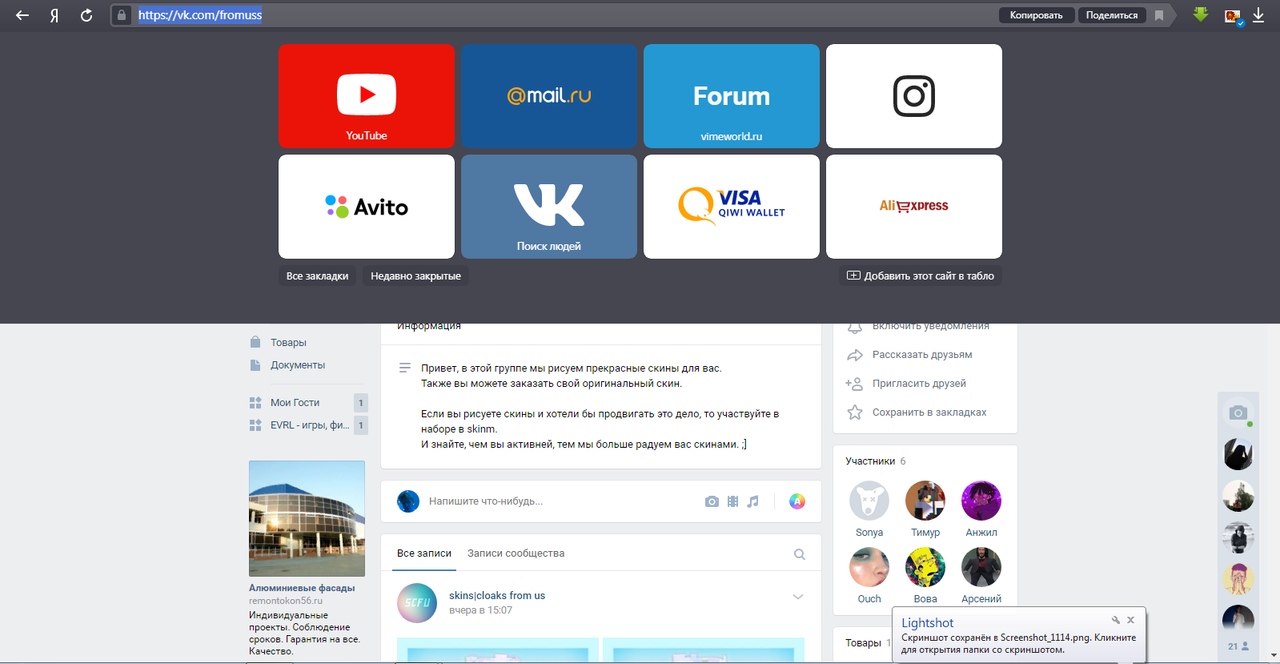Image resolution: width=1280 pixels, height=664 pixels.
Task: Open the YouTube tableau tile
Action: tap(366, 96)
